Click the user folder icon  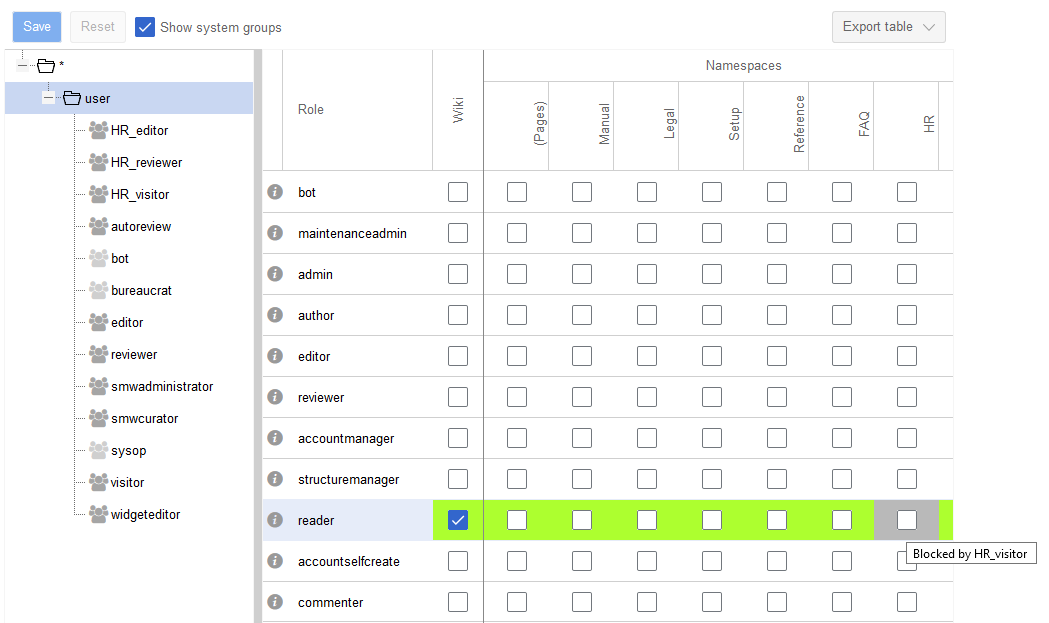tap(71, 98)
